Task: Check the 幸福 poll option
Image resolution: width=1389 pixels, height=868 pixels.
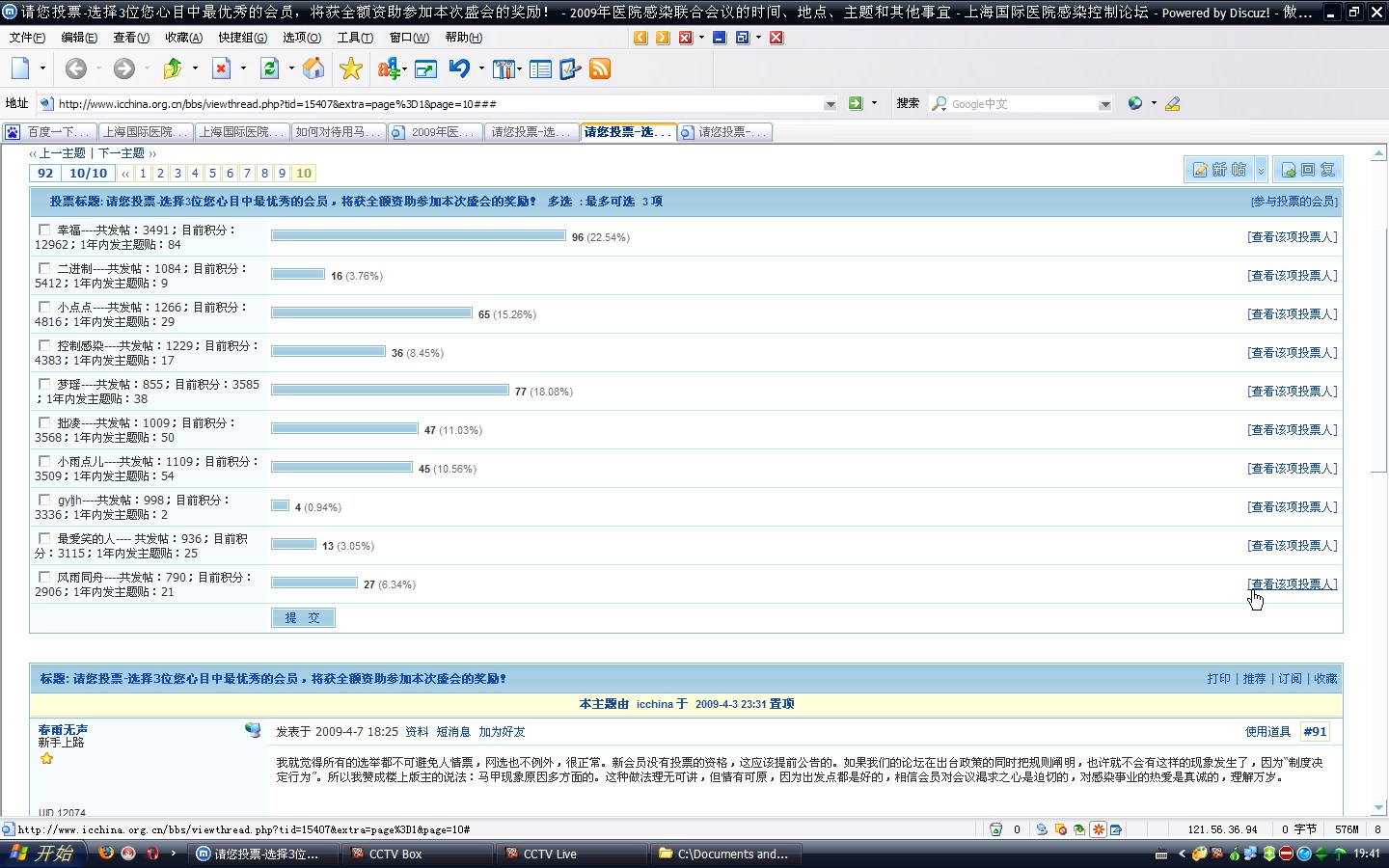Action: 44,230
